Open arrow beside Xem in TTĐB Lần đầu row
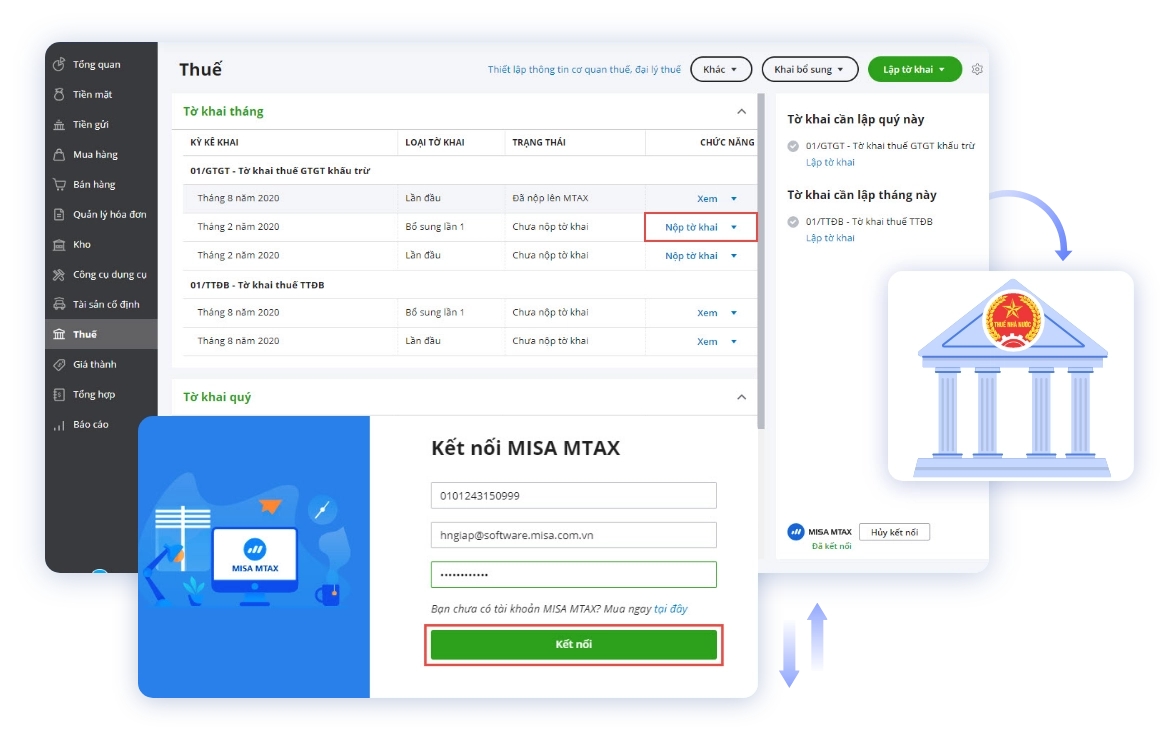The height and width of the screenshot is (739, 1172). [734, 341]
